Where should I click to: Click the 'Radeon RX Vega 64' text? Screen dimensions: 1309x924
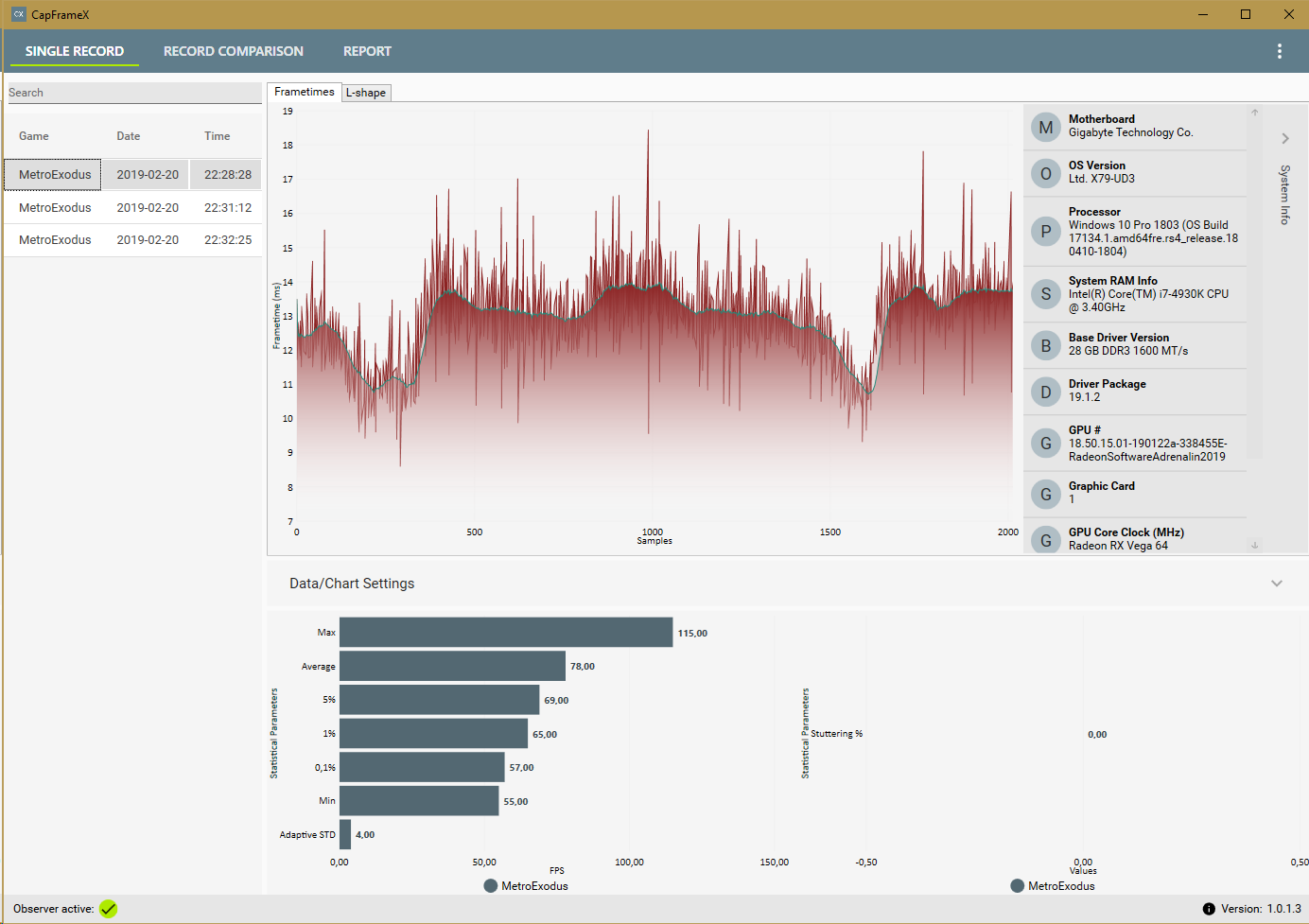point(1118,546)
